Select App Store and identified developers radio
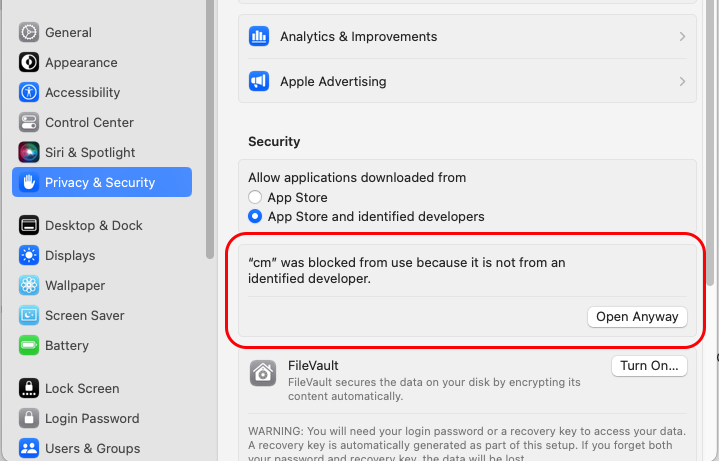This screenshot has width=719, height=461. point(255,216)
